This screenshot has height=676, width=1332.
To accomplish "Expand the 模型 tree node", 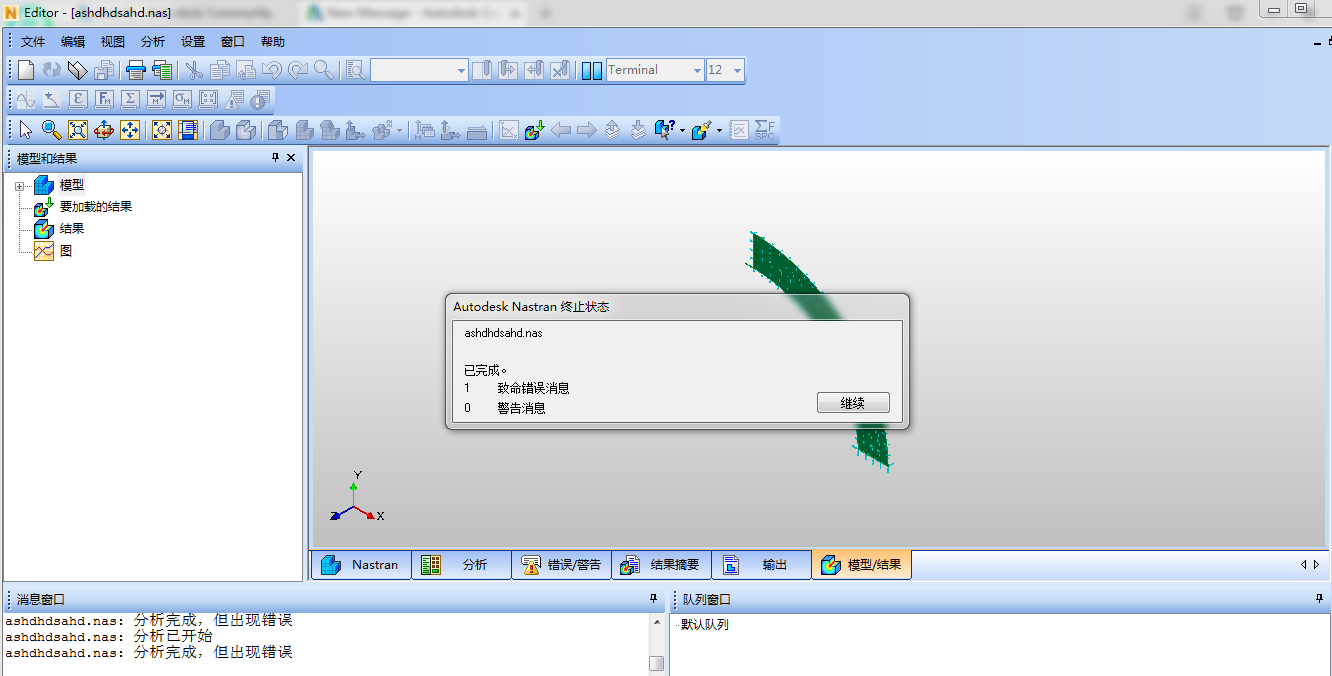I will pos(21,184).
